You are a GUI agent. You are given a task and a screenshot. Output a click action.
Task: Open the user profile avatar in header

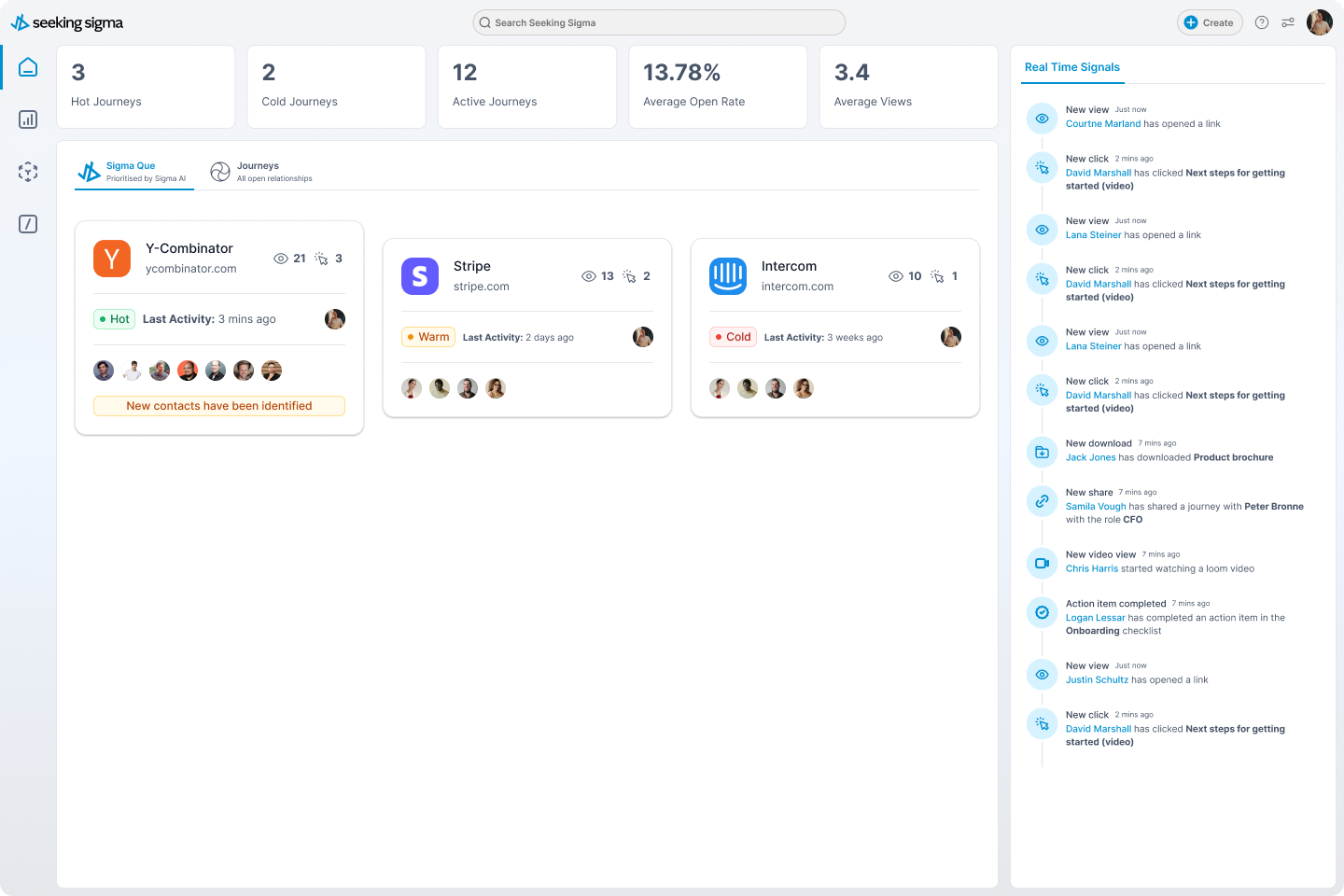coord(1320,22)
